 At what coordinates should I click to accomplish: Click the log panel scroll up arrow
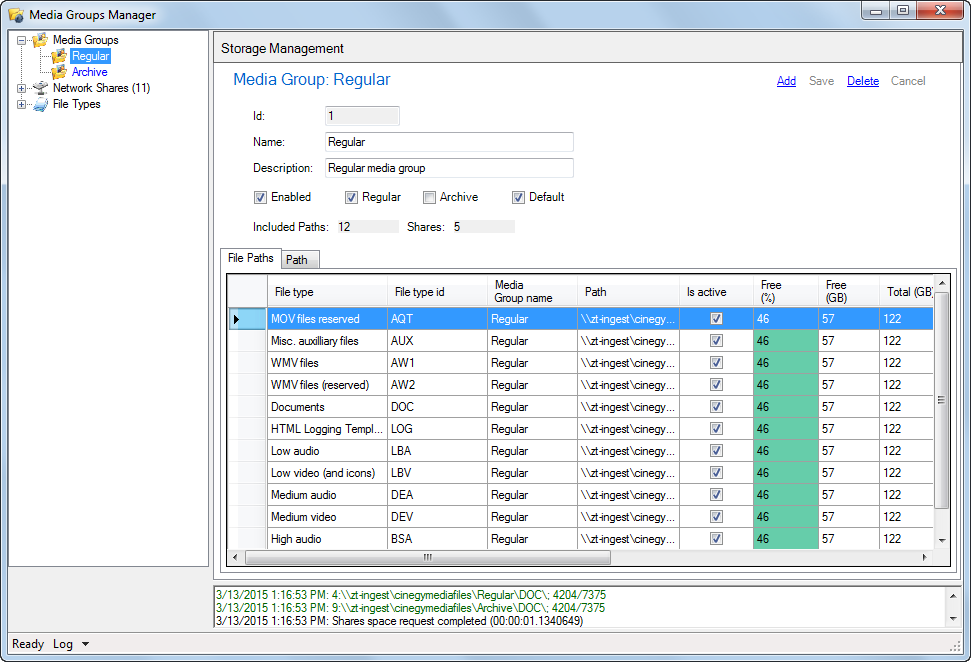coord(952,595)
